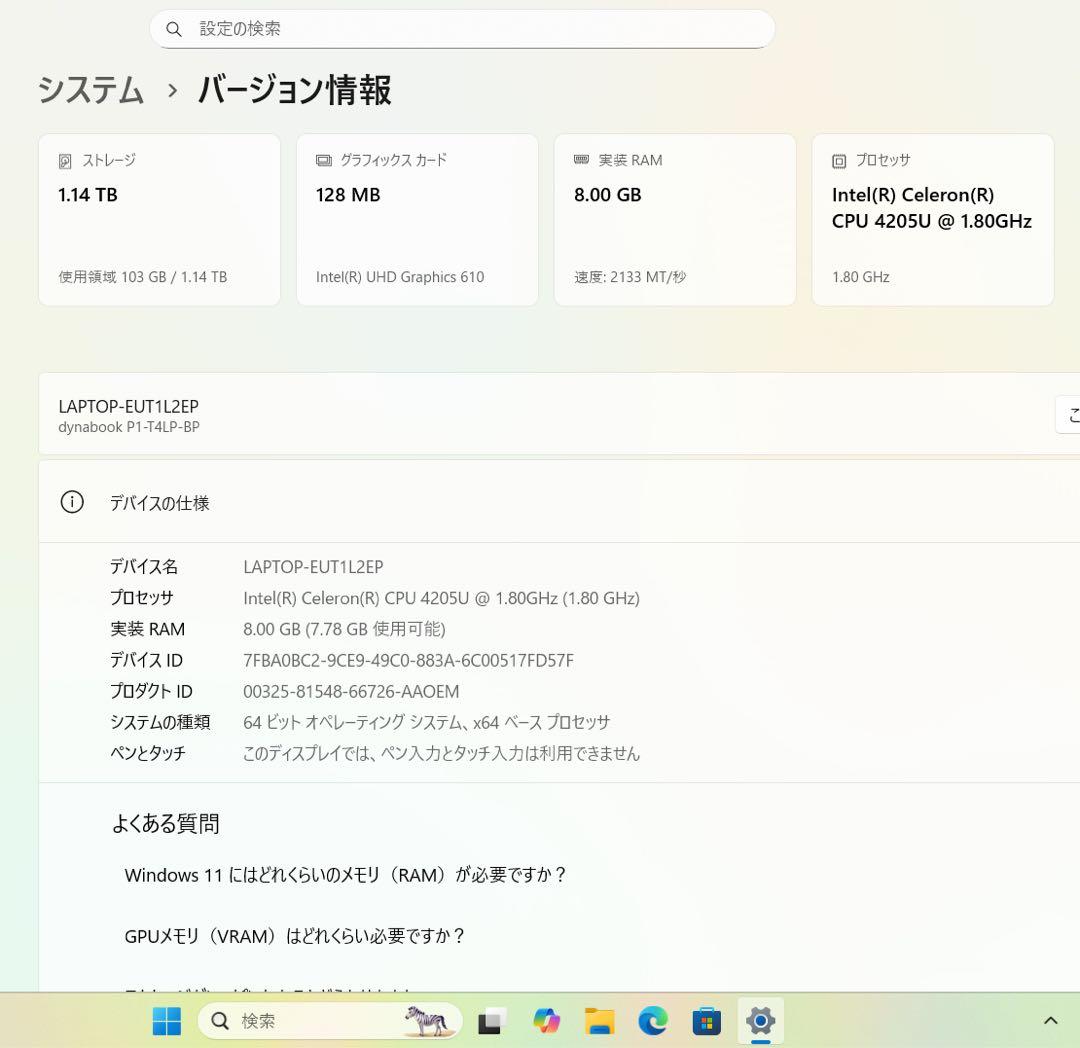
Task: Select the バージョン情報 breadcrumb item
Action: [293, 90]
